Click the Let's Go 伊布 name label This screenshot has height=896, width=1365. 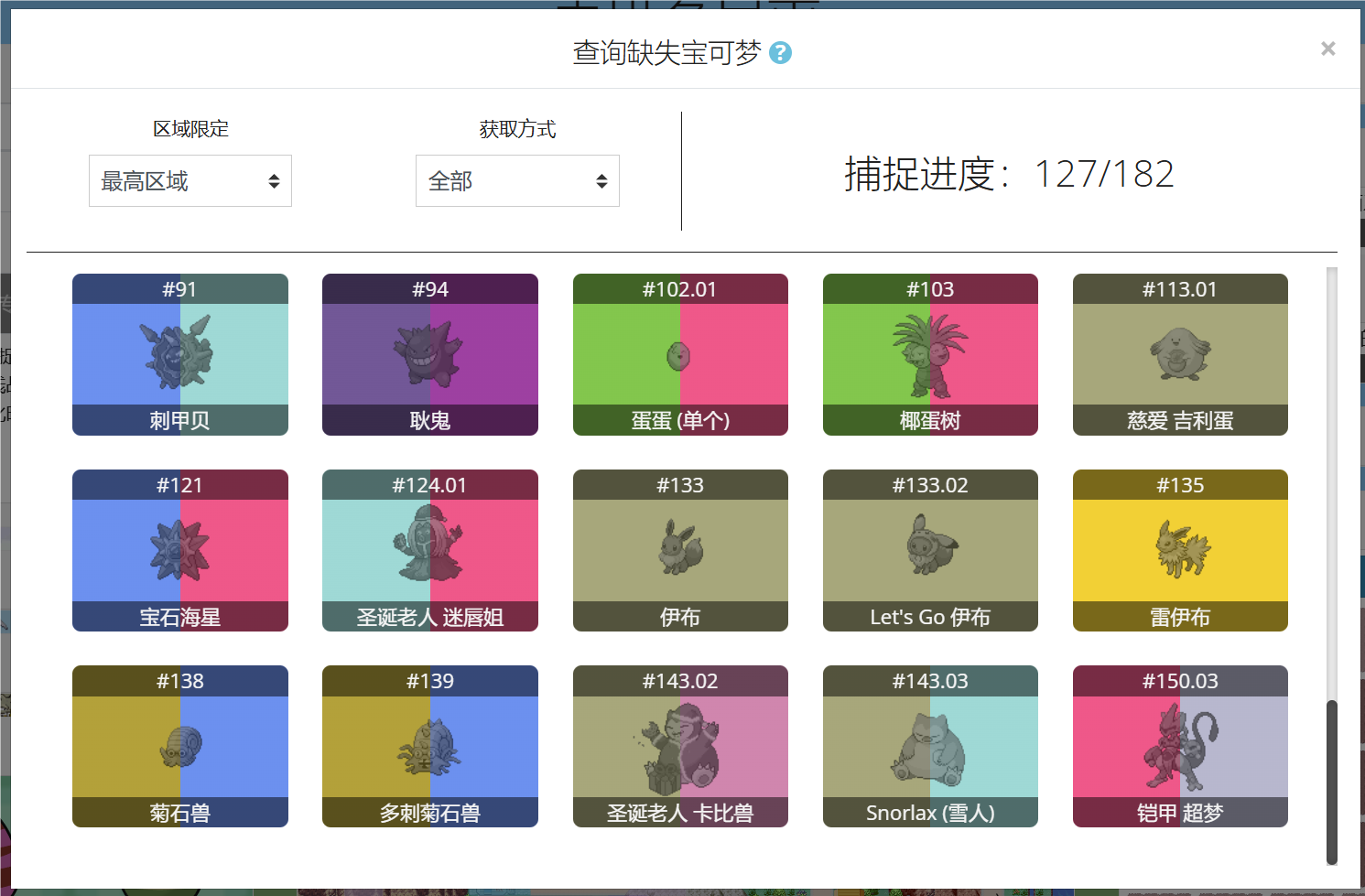click(930, 617)
